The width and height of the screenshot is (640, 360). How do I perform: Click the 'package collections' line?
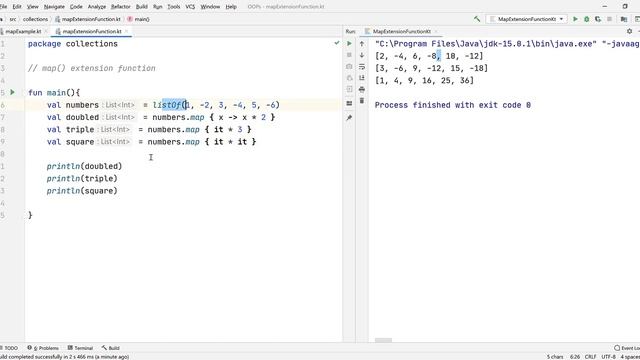73,44
